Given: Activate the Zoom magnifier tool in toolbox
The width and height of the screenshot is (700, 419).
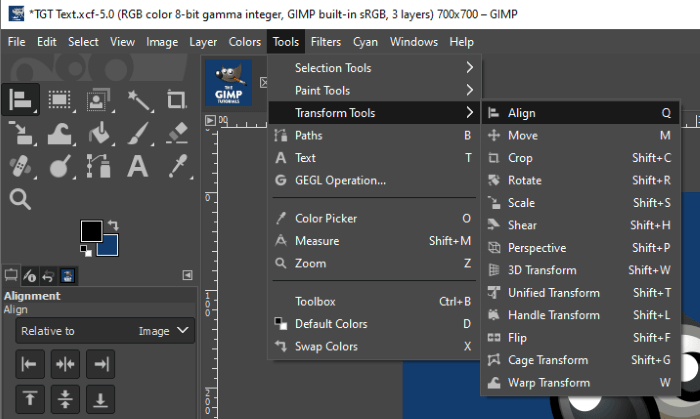Looking at the screenshot, I should coord(20,199).
